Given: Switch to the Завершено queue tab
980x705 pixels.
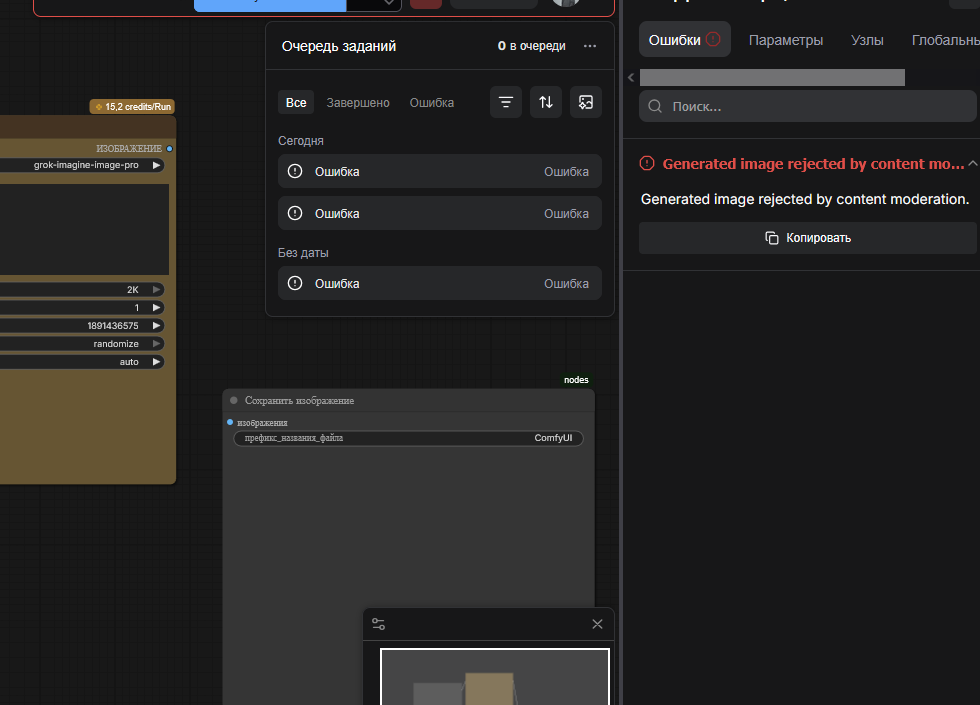Looking at the screenshot, I should (358, 102).
